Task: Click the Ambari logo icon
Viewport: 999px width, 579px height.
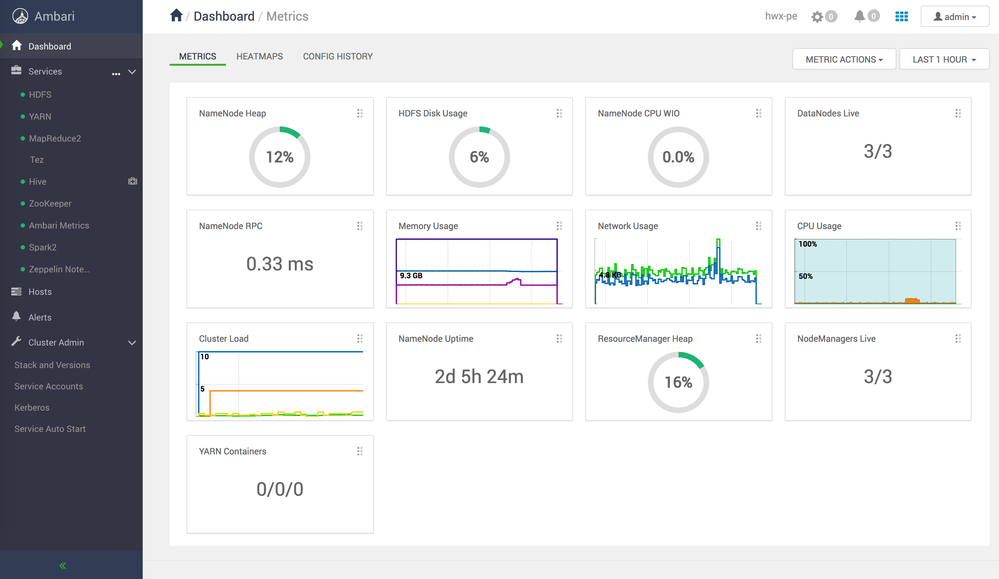Action: point(20,16)
